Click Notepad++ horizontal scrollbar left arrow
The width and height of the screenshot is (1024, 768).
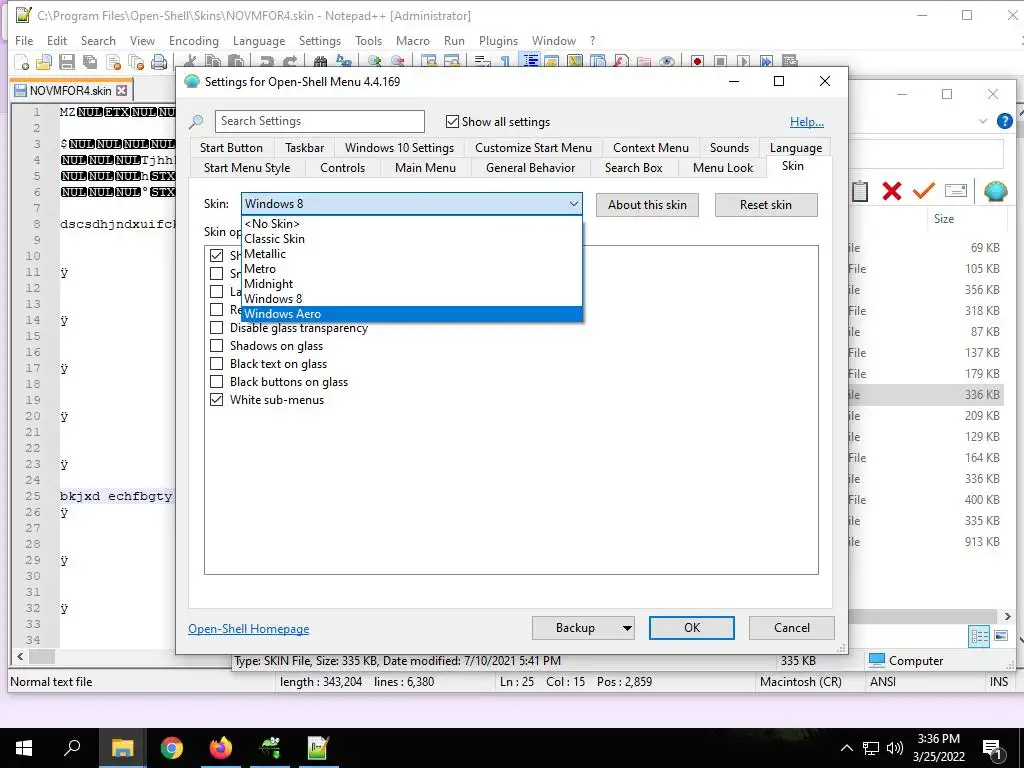pyautogui.click(x=20, y=656)
